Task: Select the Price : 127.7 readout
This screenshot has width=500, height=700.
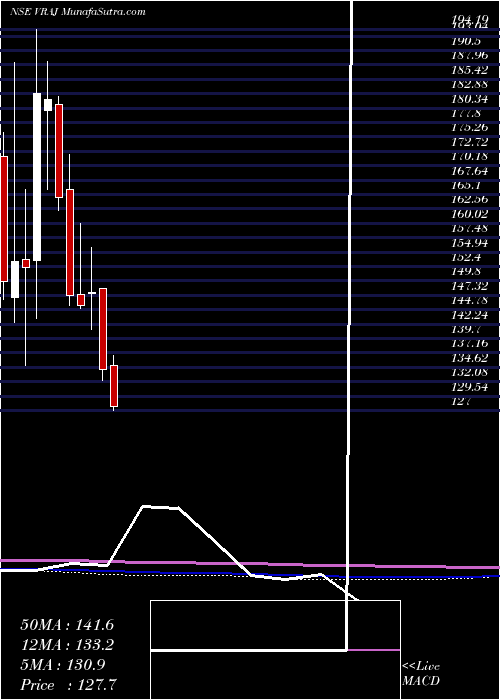Action: [x=70, y=685]
